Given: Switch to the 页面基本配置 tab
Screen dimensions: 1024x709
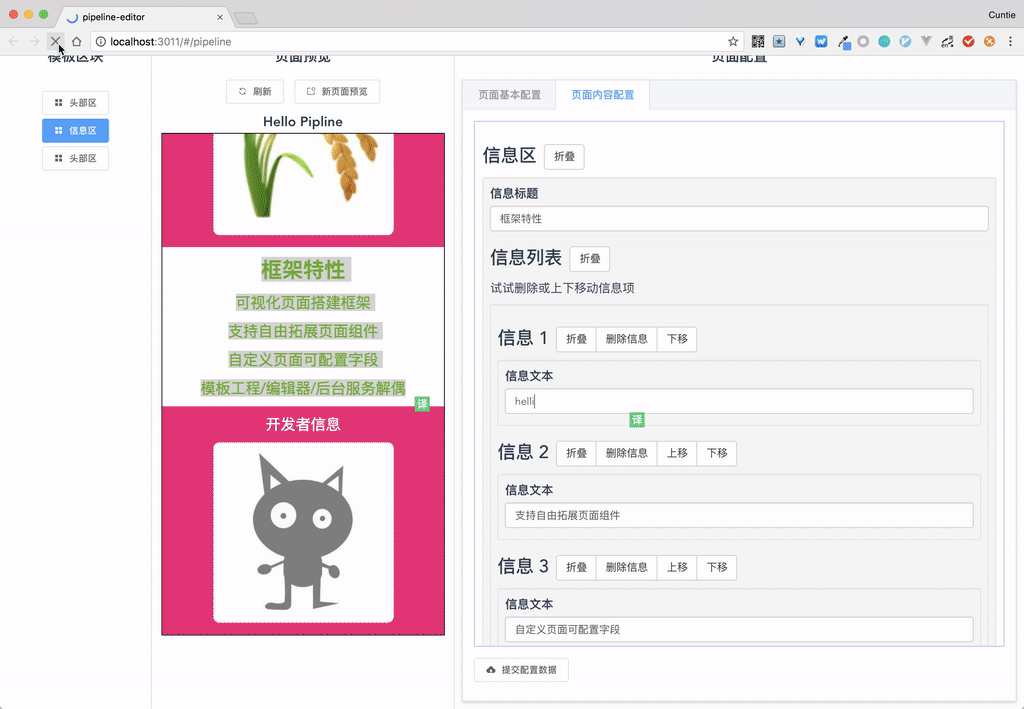Looking at the screenshot, I should pyautogui.click(x=509, y=95).
